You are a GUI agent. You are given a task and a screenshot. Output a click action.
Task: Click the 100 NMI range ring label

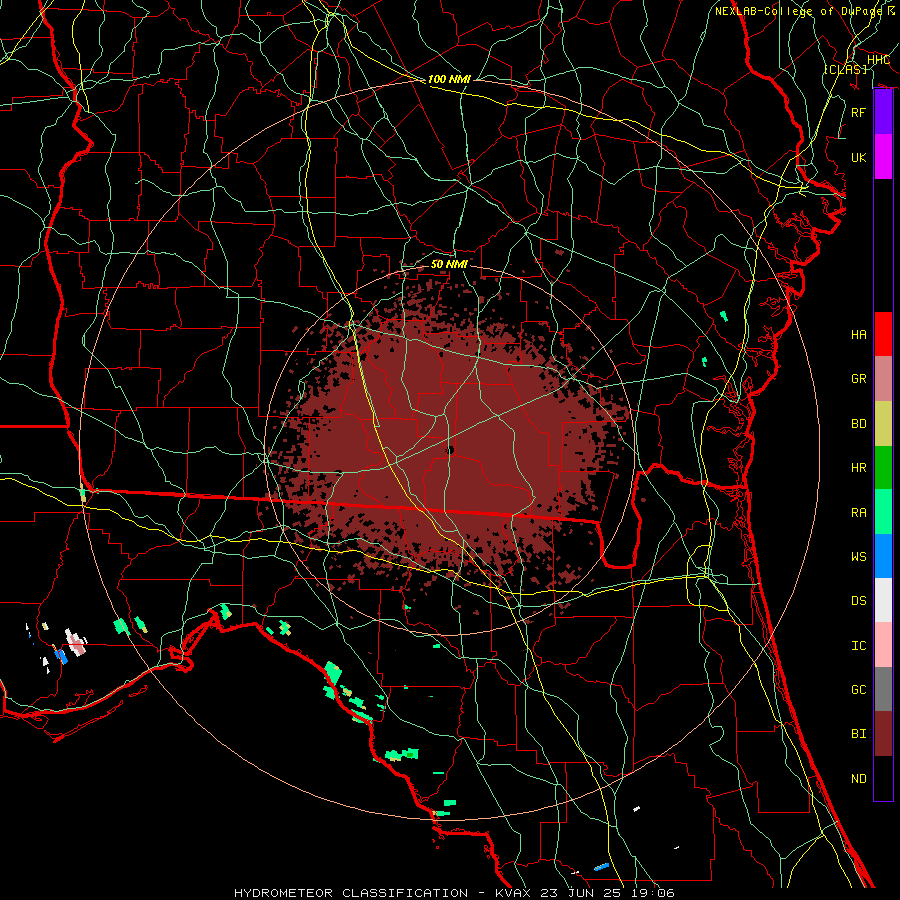449,79
